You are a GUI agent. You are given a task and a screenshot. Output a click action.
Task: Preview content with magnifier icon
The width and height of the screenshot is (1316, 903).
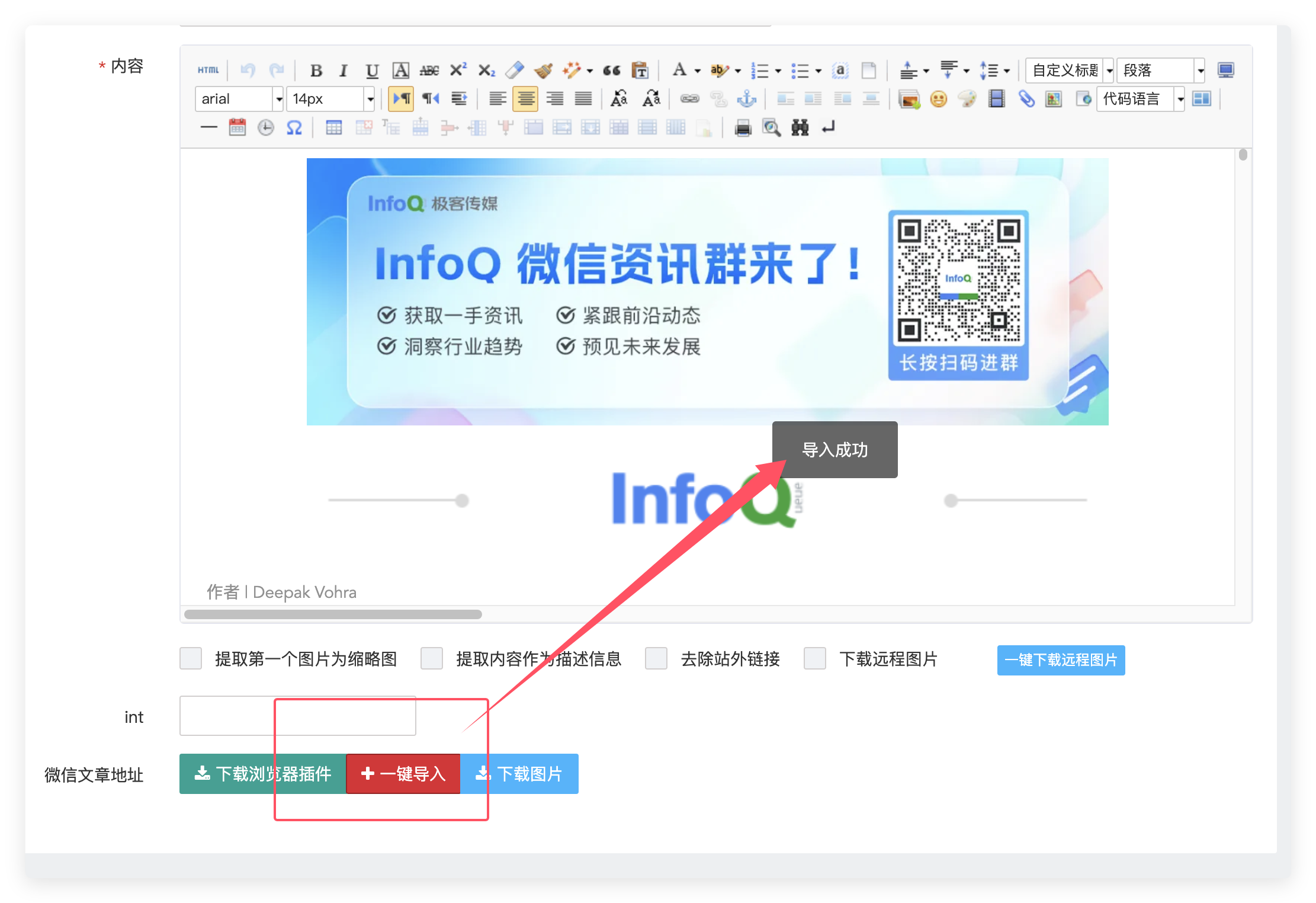(x=771, y=127)
